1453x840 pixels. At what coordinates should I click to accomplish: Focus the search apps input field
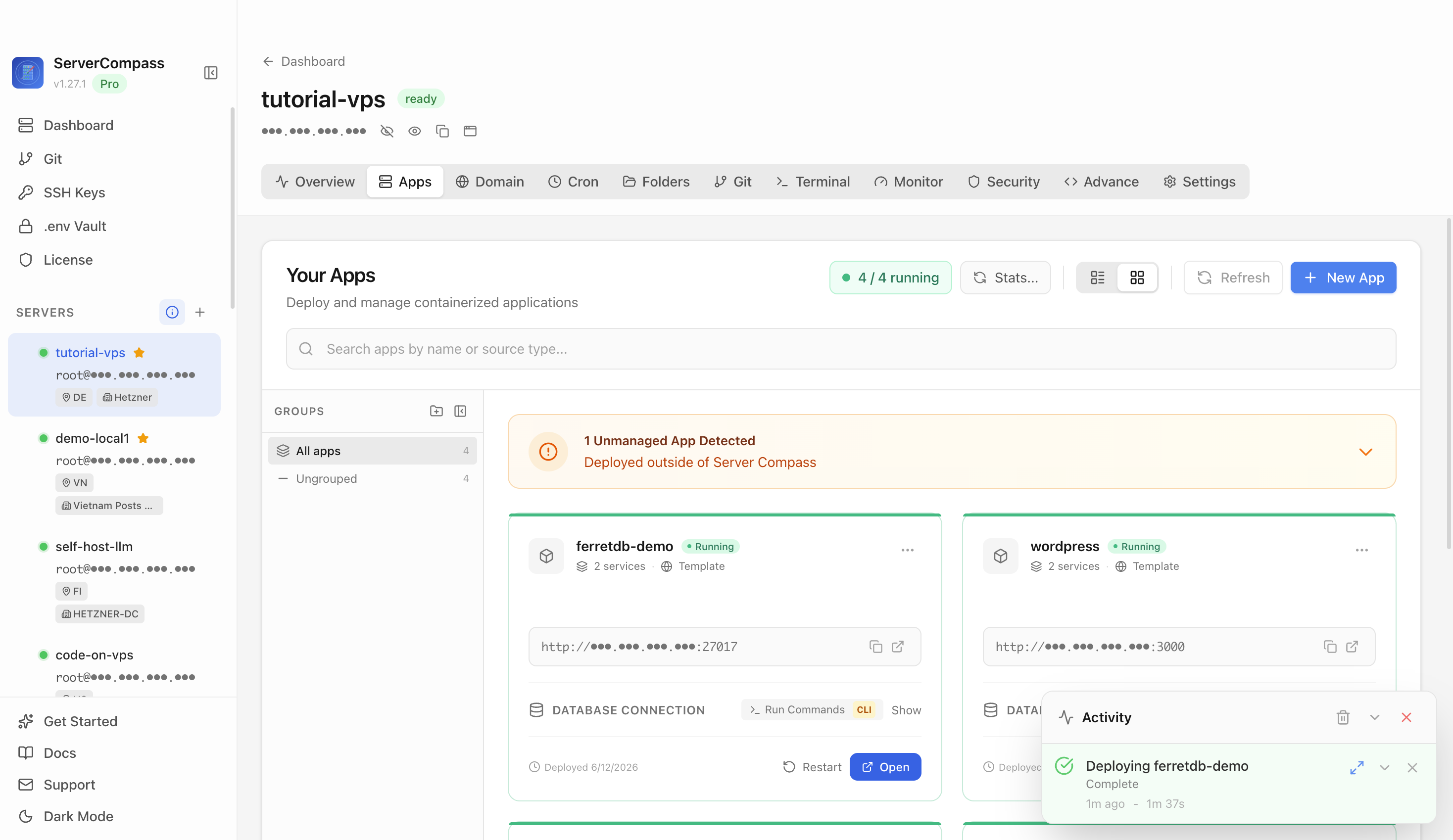pos(841,349)
